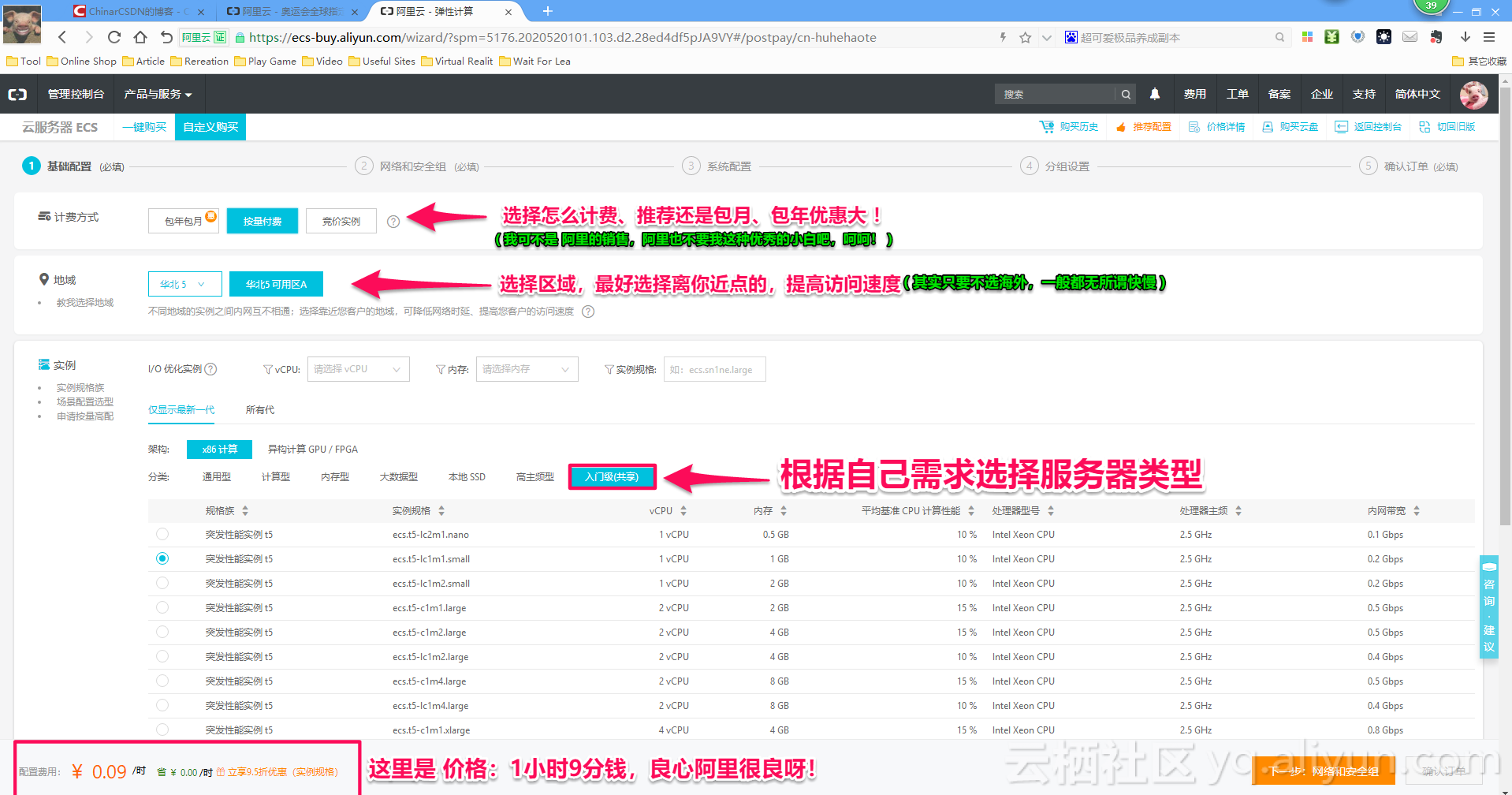The height and width of the screenshot is (795, 1512).
Task: Click search magnifier in Aliyun navbar
Action: click(x=1126, y=94)
